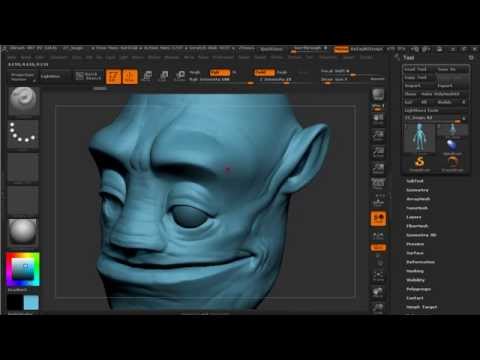Expand the Geometry subpalette
Screen dimensions: 480x360
[x=417, y=190]
